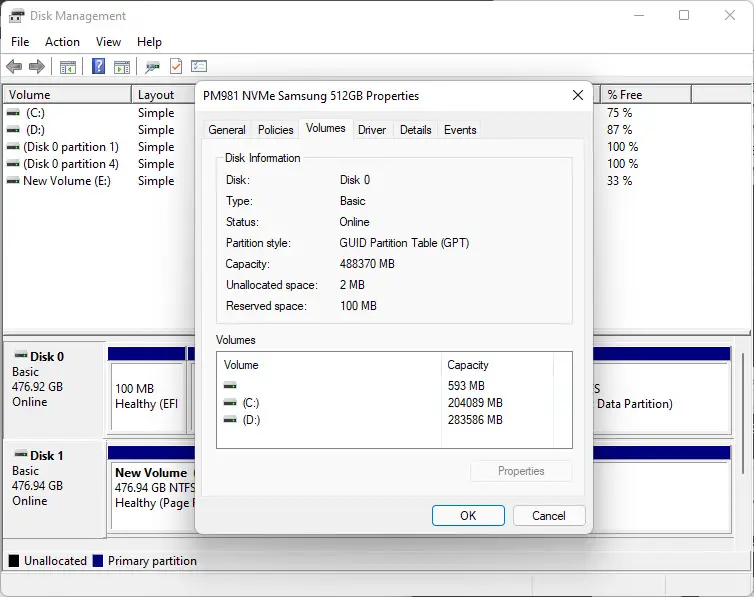
Task: Click the Disk 1 label in the lower pane
Action: 46,455
